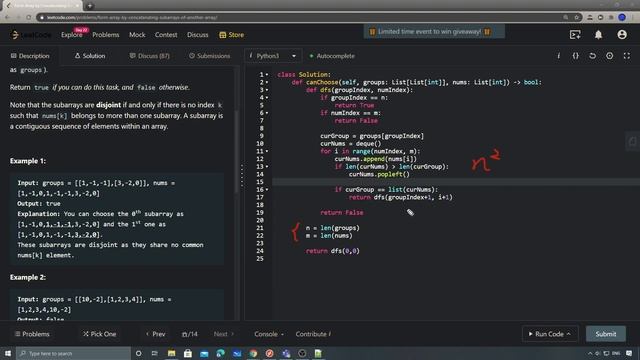
Task: Open the Discuss (87) tab
Action: click(149, 56)
